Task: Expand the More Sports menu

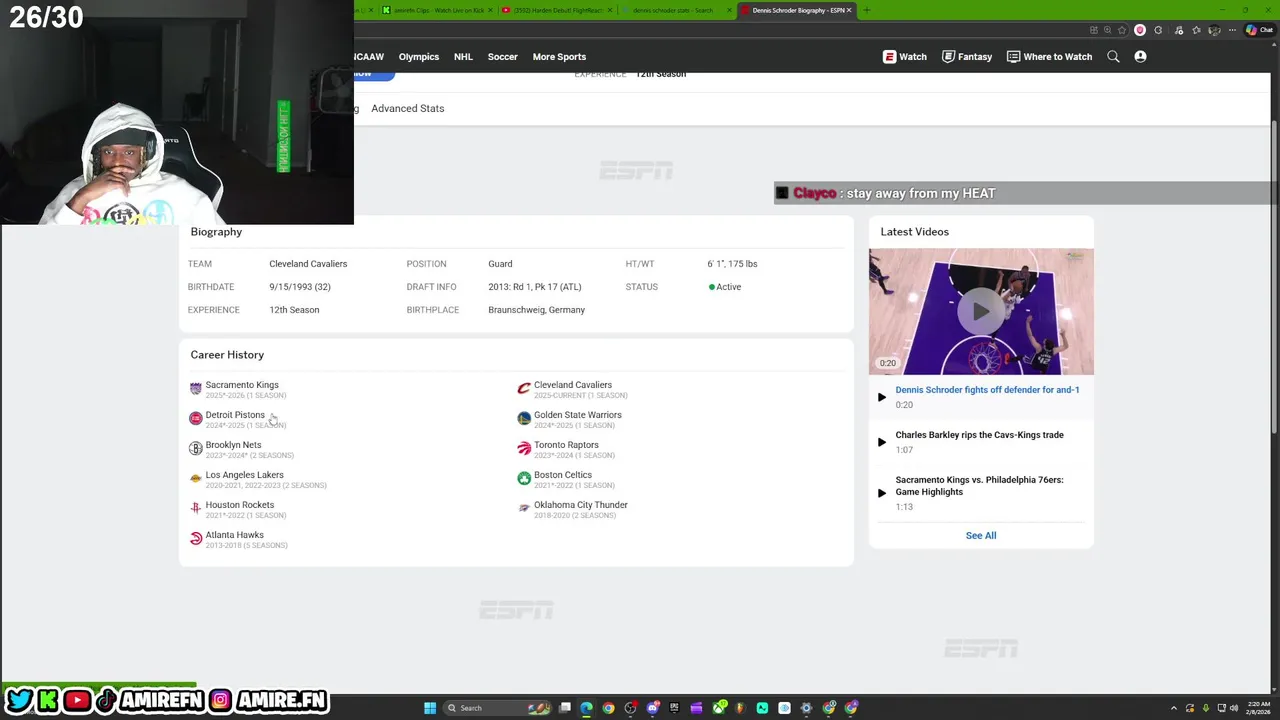Action: (x=559, y=57)
